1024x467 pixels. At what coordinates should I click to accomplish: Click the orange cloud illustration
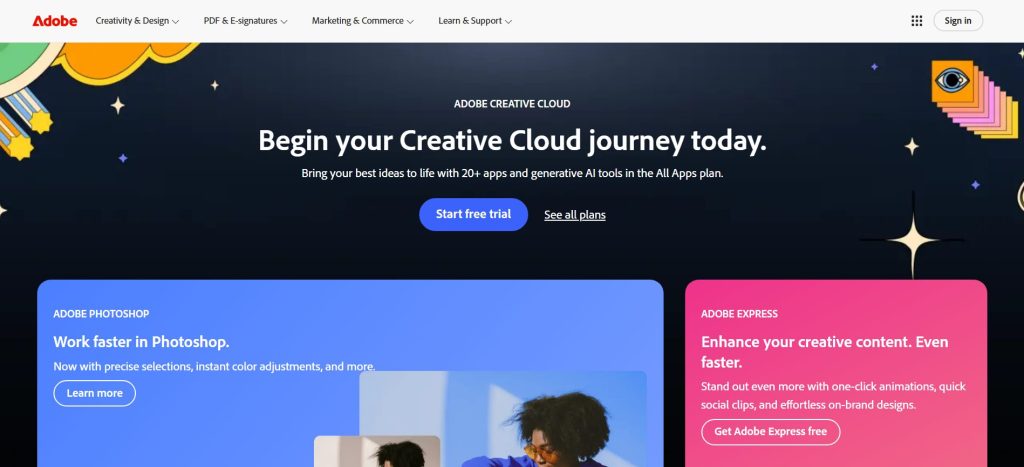click(125, 63)
